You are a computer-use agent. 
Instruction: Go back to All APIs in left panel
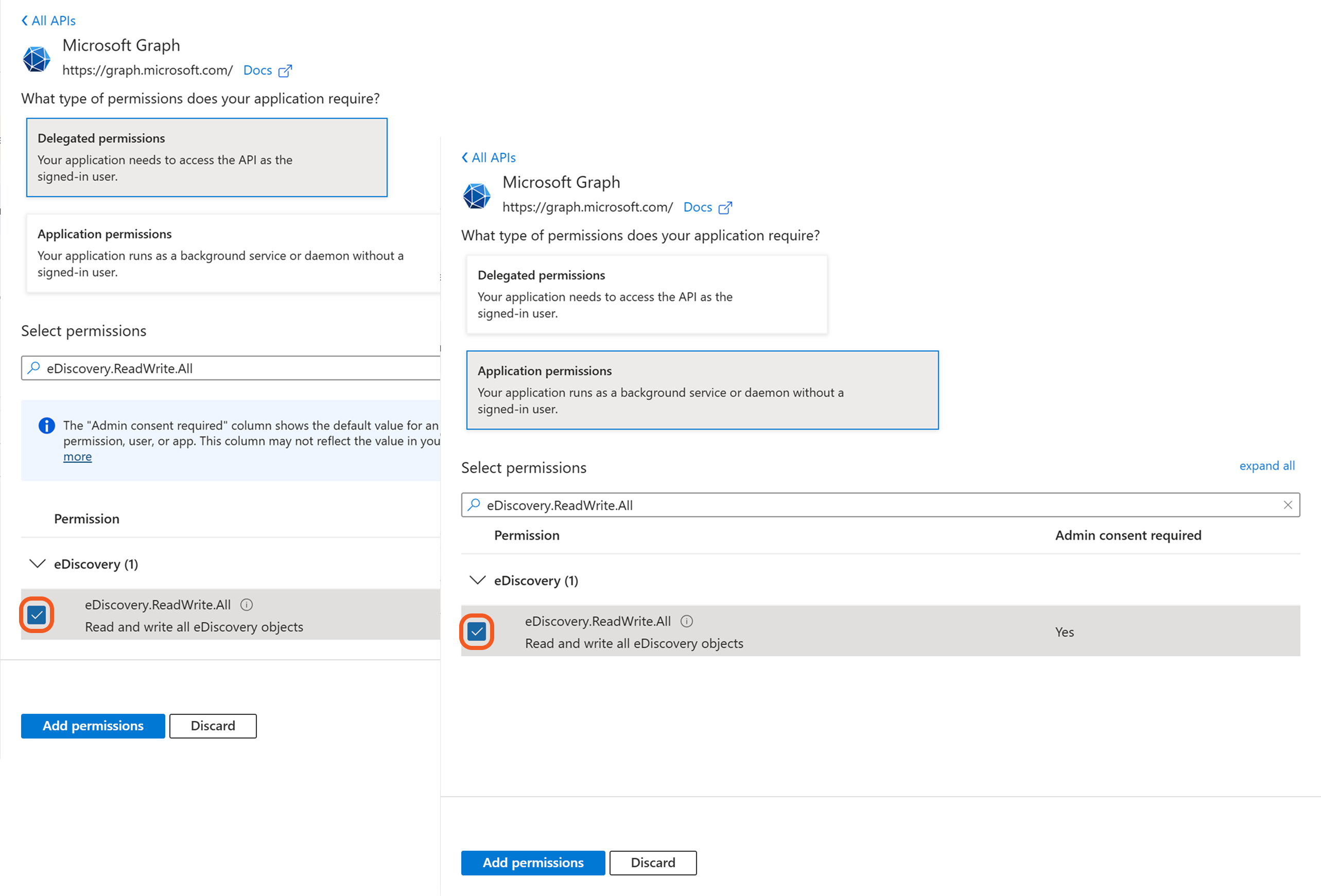tap(49, 21)
